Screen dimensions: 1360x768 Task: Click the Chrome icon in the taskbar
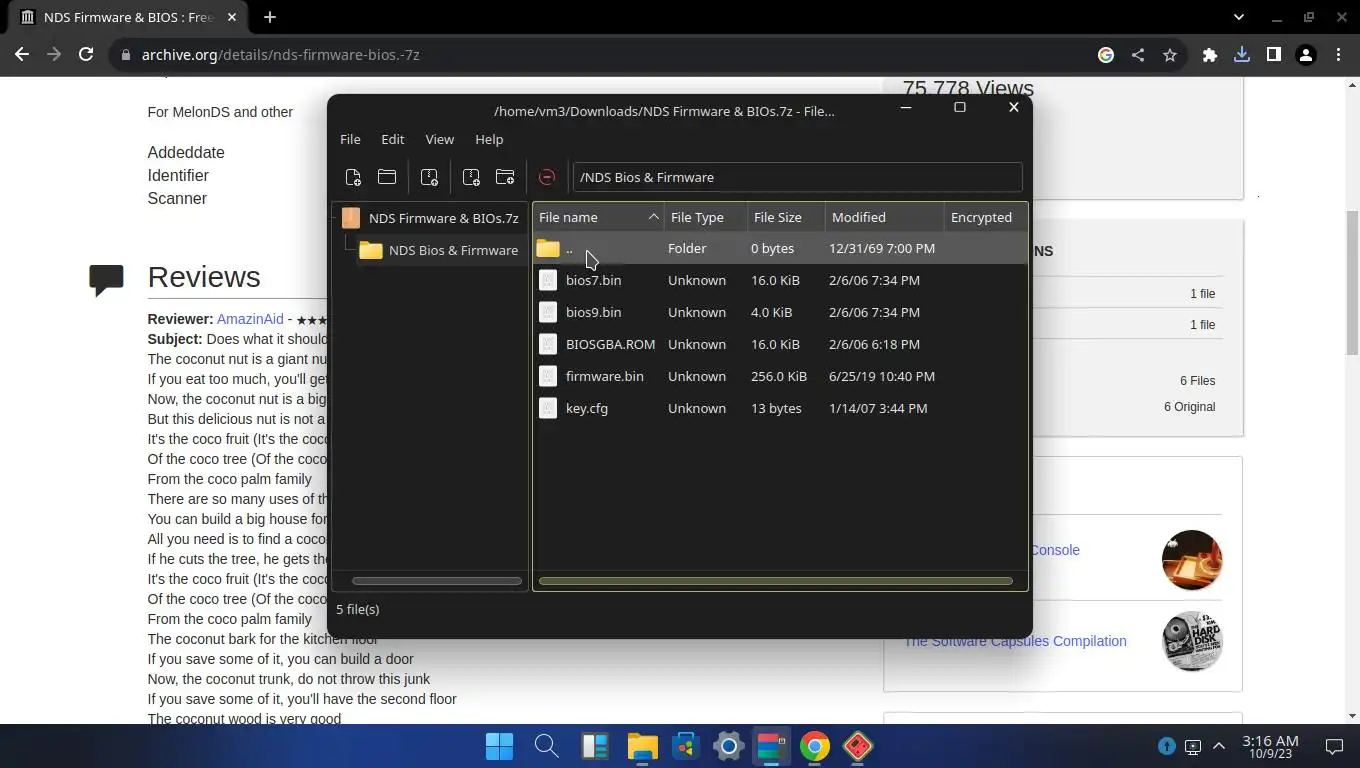pos(815,746)
